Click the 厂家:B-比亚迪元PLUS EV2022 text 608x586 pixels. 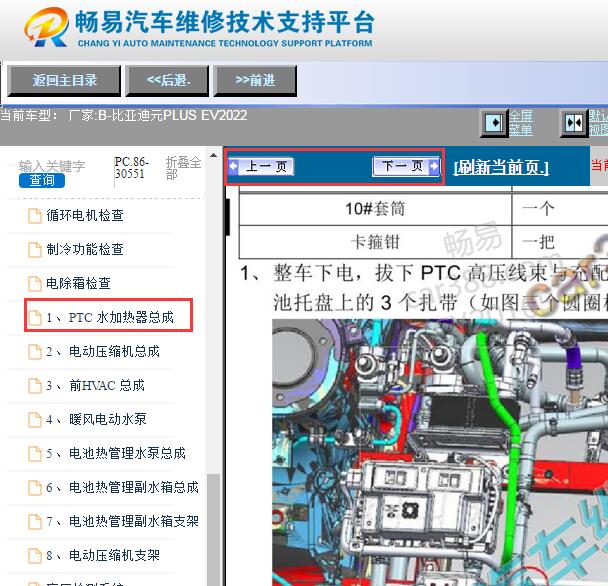157,116
